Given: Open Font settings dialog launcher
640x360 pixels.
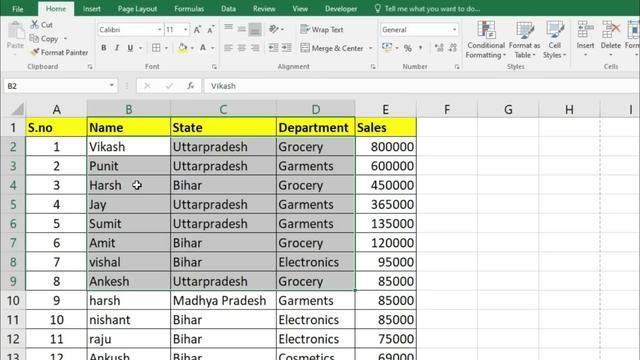Looking at the screenshot, I should (214, 67).
